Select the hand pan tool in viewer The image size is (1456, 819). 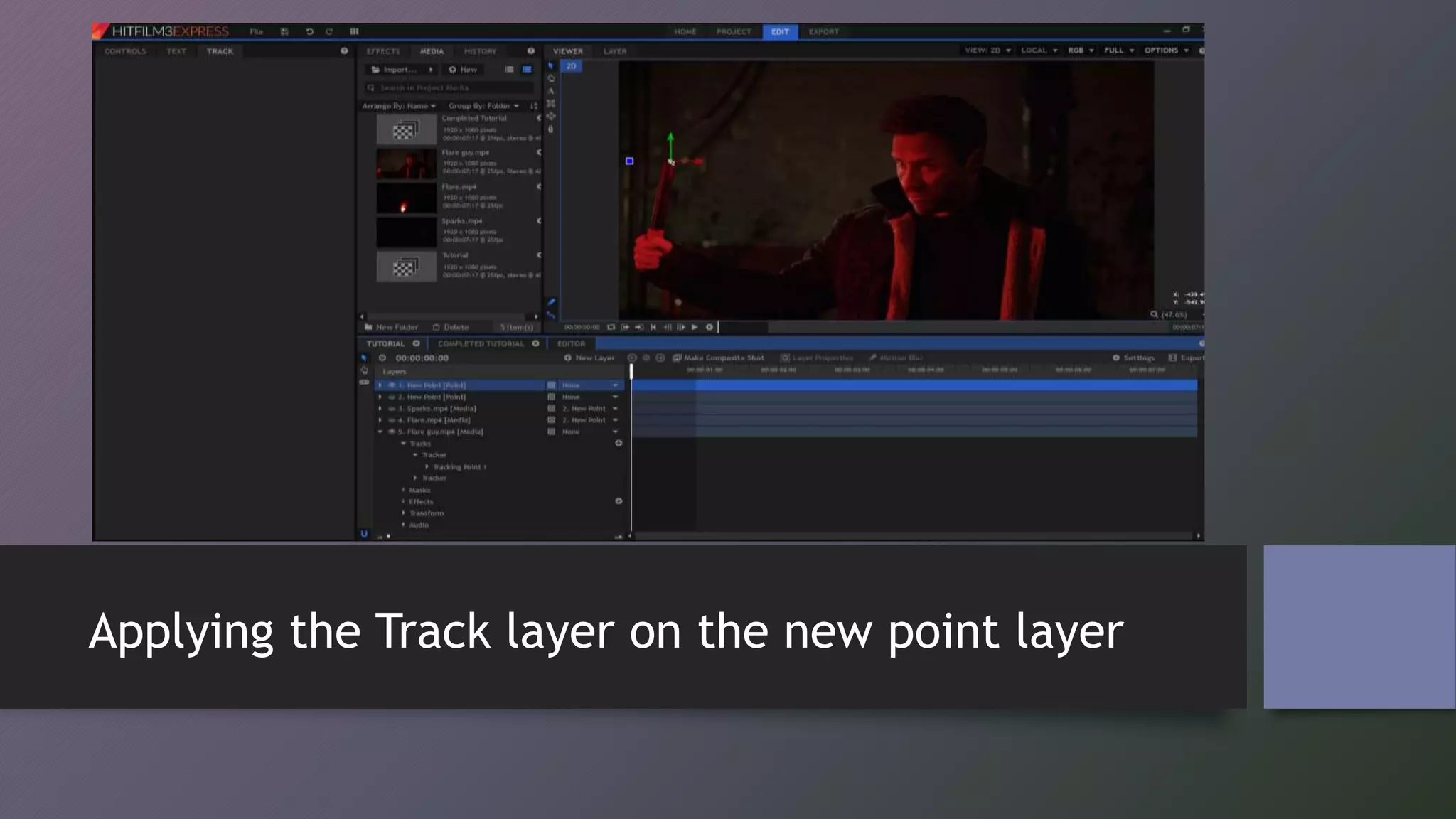[x=551, y=129]
